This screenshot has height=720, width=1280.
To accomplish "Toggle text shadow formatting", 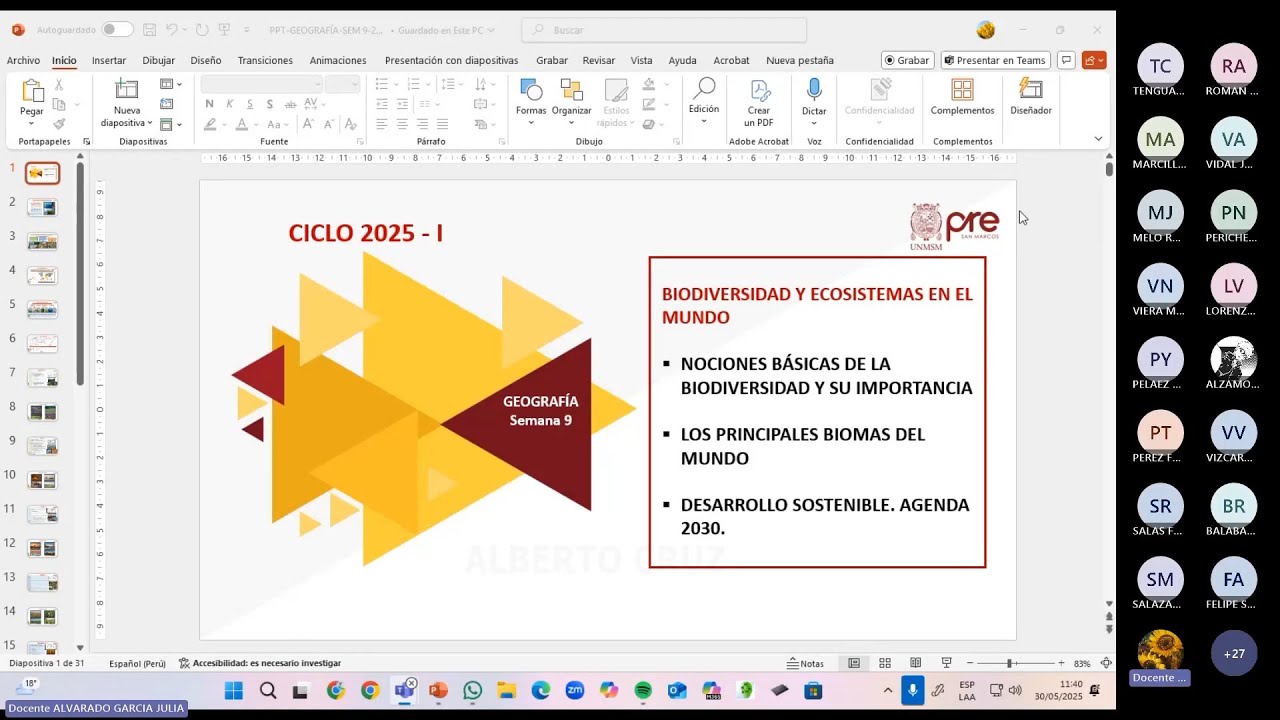I will click(x=269, y=104).
